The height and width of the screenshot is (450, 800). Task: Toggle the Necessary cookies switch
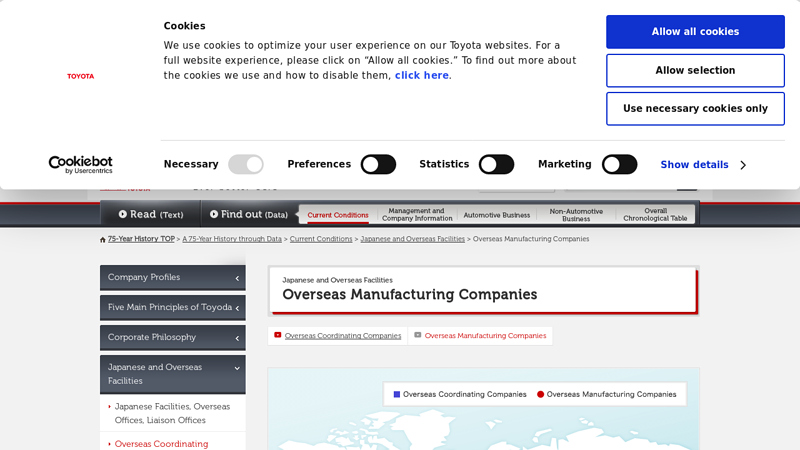pos(245,164)
